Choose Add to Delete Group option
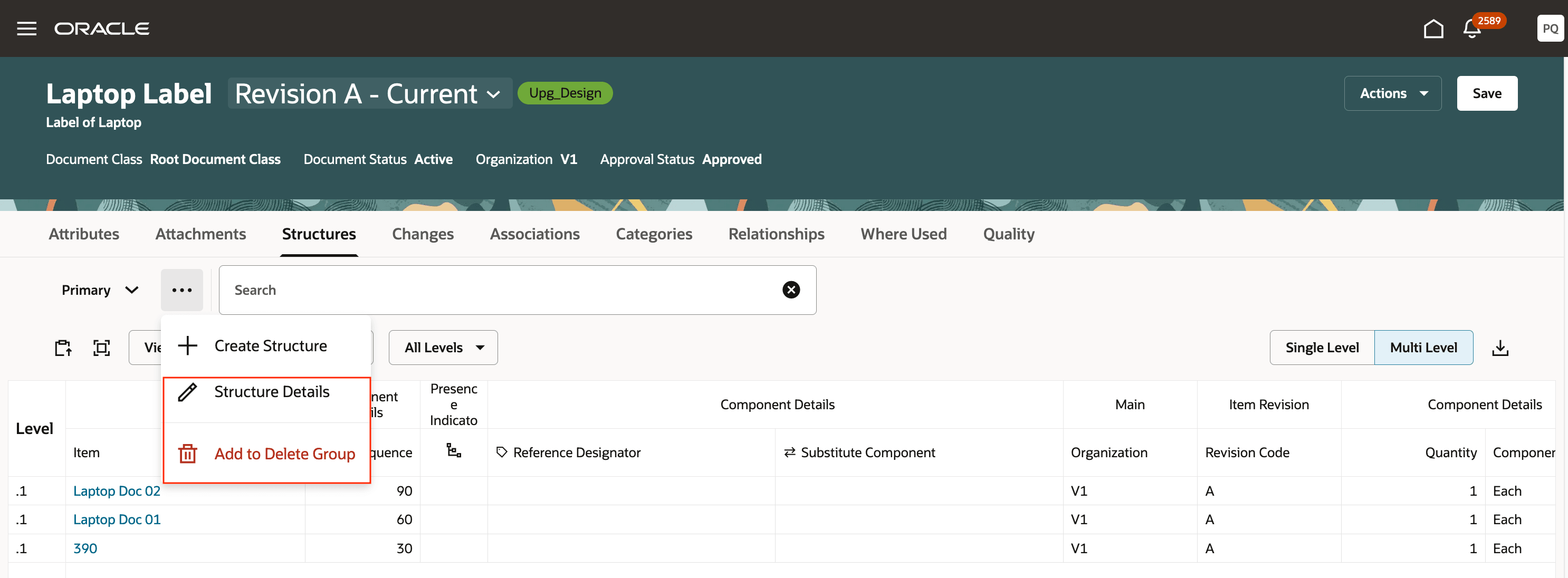Image resolution: width=1568 pixels, height=578 pixels. pos(284,454)
